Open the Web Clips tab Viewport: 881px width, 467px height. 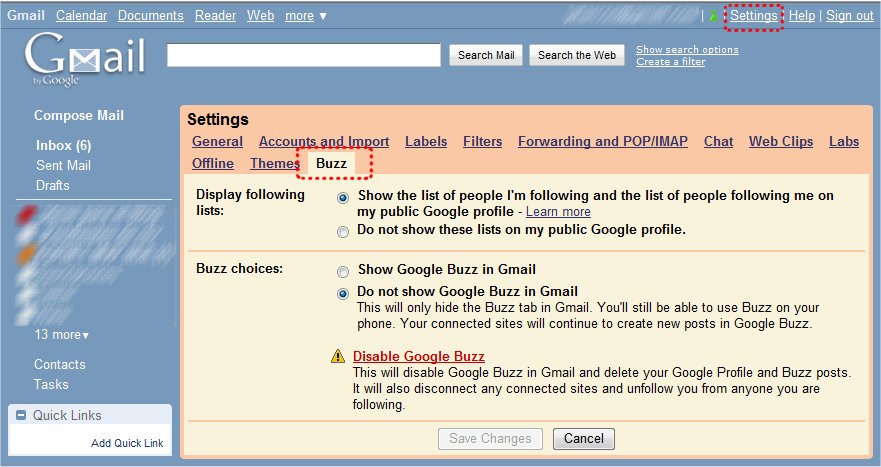[x=781, y=142]
